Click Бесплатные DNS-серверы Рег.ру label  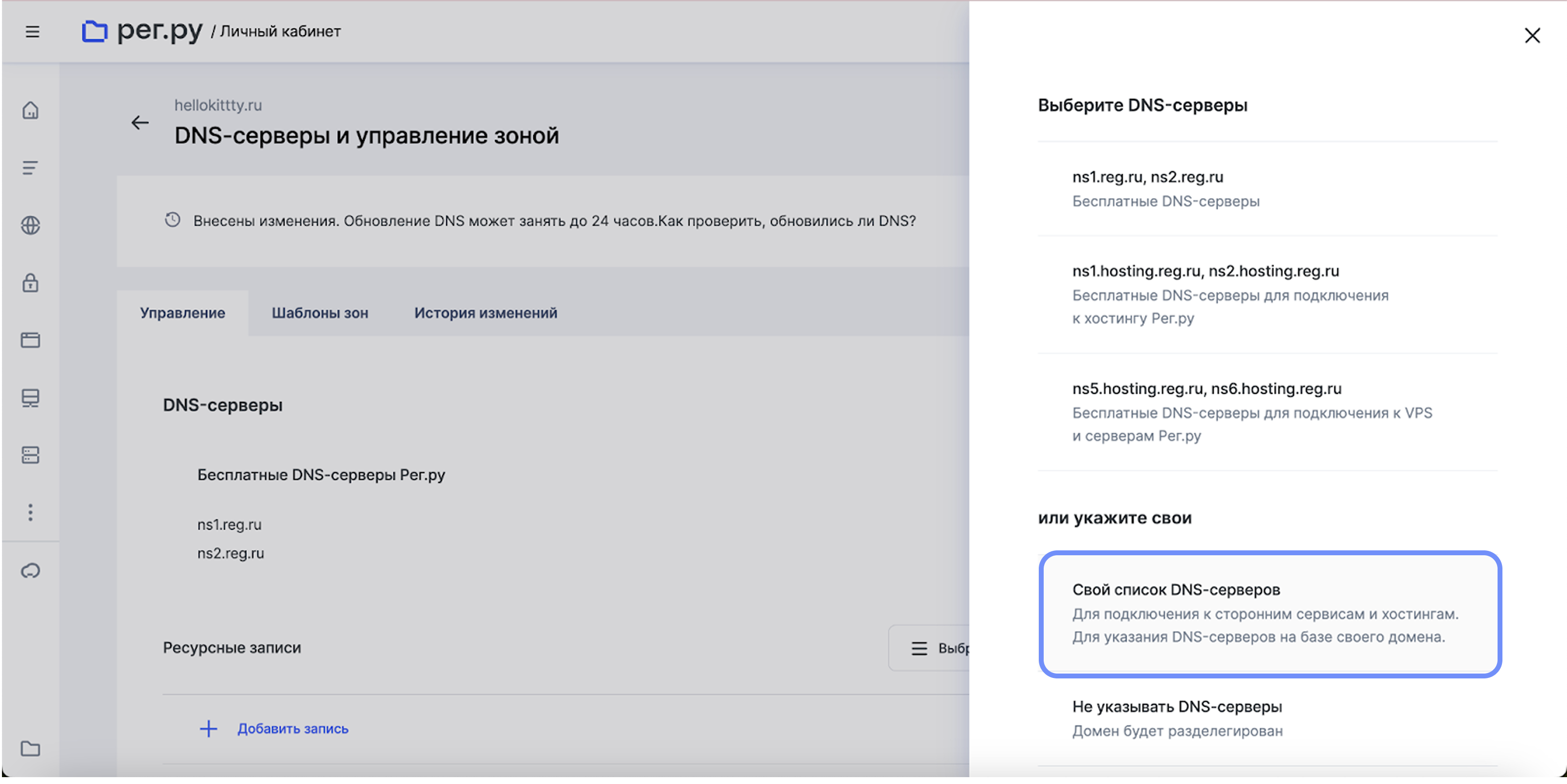click(321, 475)
